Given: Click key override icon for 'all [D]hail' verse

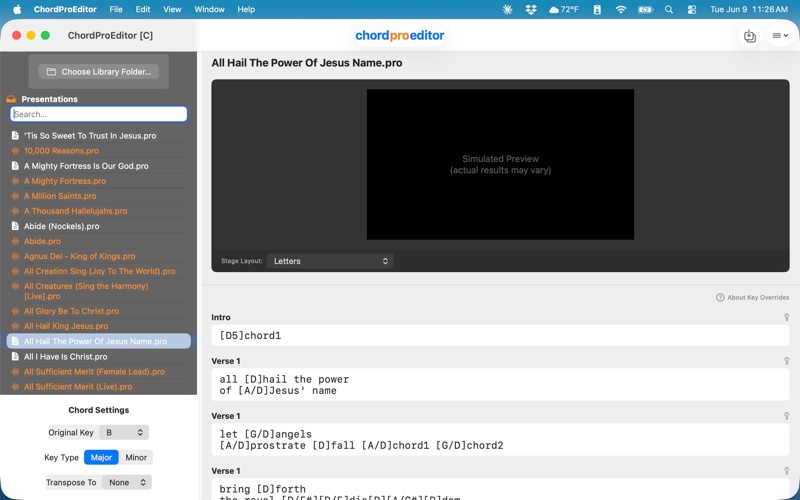Looking at the screenshot, I should point(786,361).
